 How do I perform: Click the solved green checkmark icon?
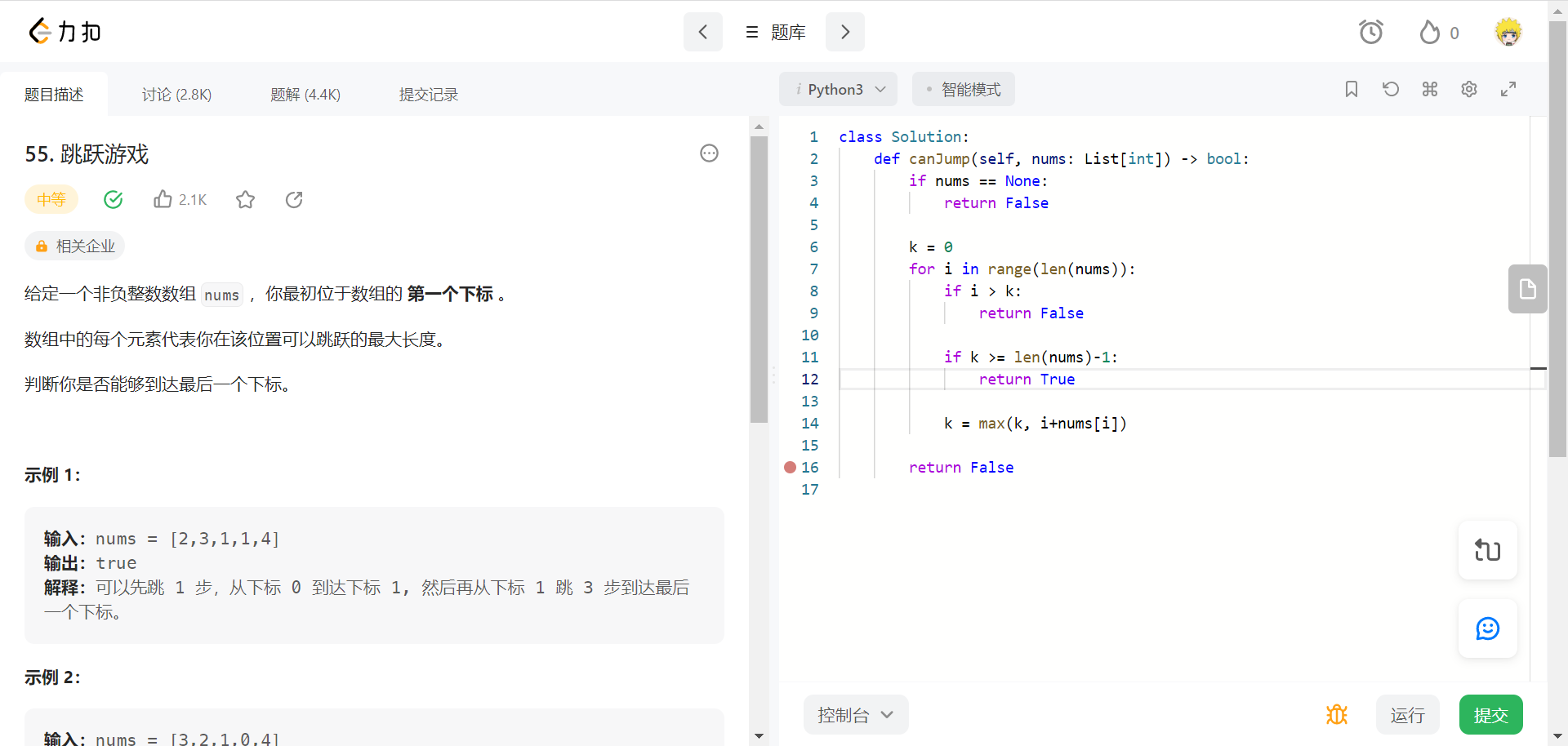(114, 199)
